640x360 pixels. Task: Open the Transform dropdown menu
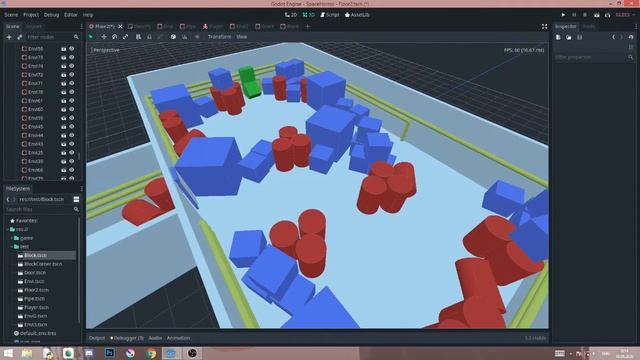click(x=219, y=37)
